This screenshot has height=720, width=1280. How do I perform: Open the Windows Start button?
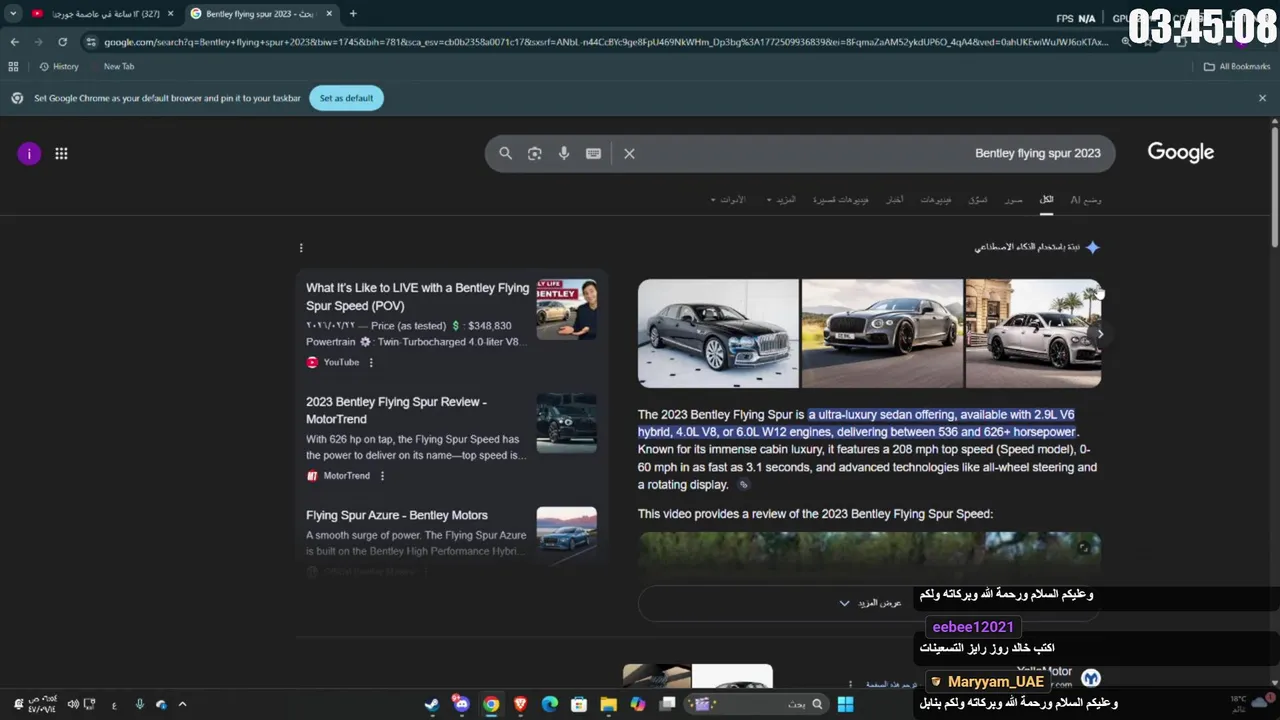click(x=845, y=704)
